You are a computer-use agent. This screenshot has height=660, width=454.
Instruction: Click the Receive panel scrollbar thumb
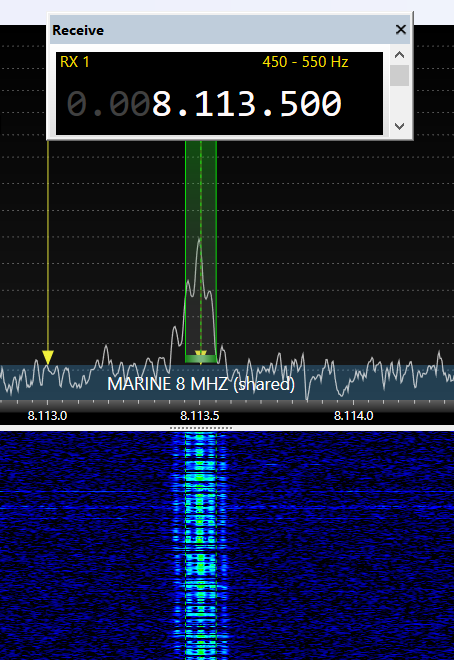click(399, 75)
